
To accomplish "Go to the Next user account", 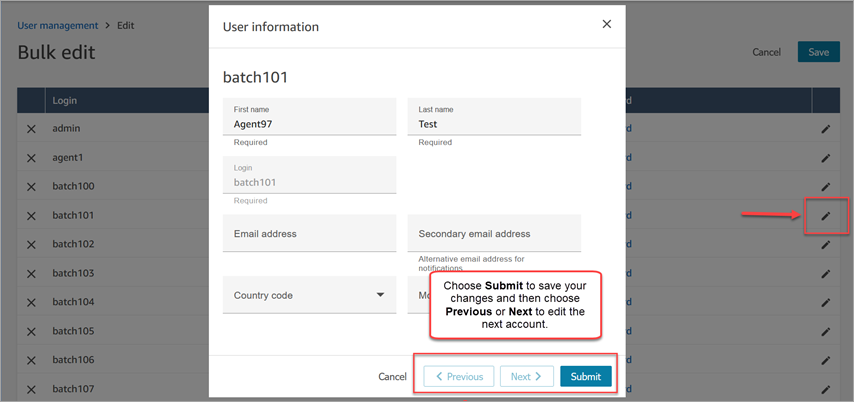I will pyautogui.click(x=526, y=377).
